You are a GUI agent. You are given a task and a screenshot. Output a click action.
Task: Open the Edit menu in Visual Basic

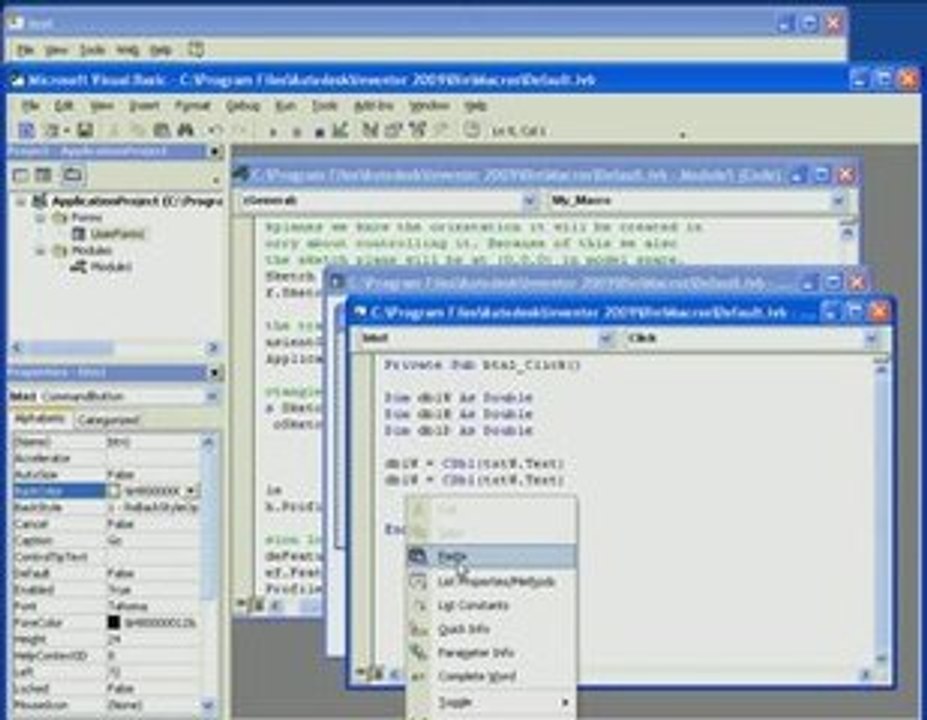coord(63,106)
